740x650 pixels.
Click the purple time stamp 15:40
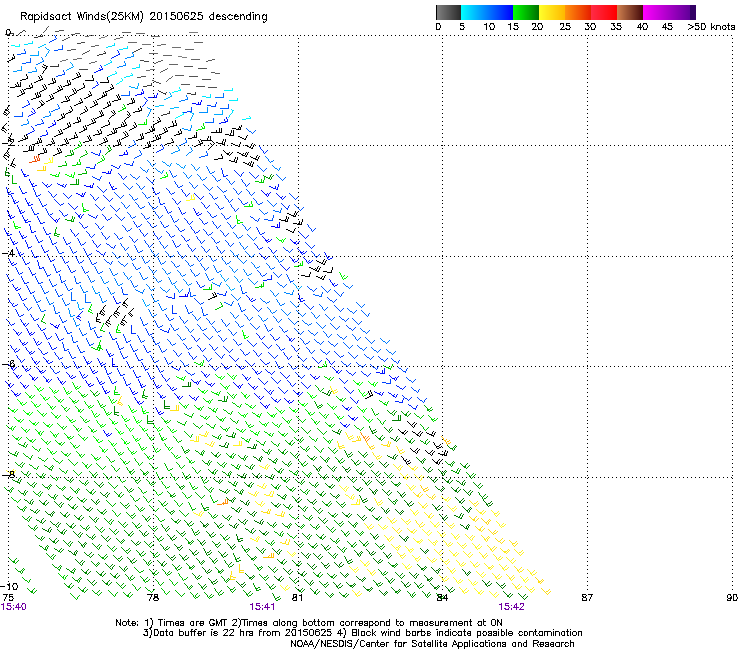coord(13,607)
